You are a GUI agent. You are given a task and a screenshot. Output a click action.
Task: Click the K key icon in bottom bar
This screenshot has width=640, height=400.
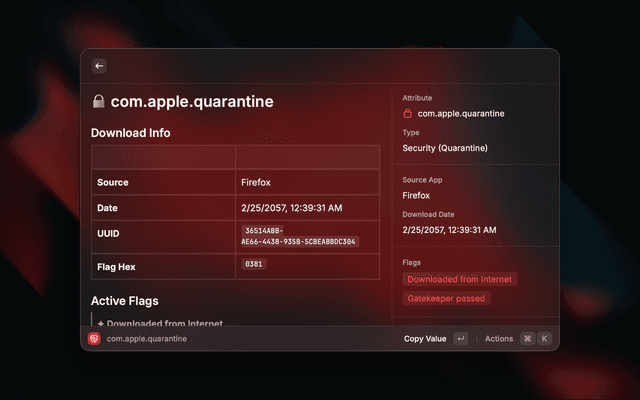coord(544,339)
